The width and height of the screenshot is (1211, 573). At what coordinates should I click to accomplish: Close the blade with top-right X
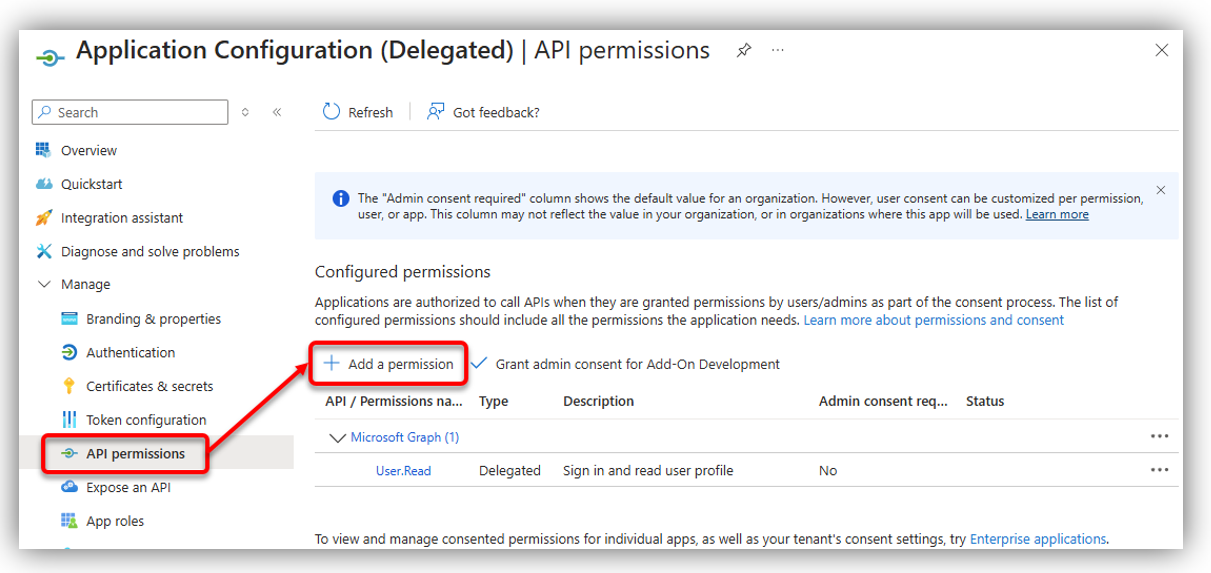(x=1162, y=50)
